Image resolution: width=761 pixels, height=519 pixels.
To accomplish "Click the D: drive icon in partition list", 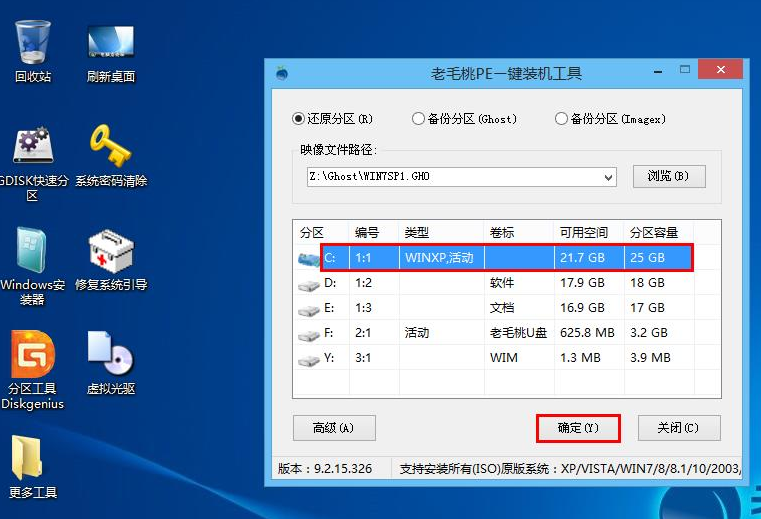I will coord(308,284).
